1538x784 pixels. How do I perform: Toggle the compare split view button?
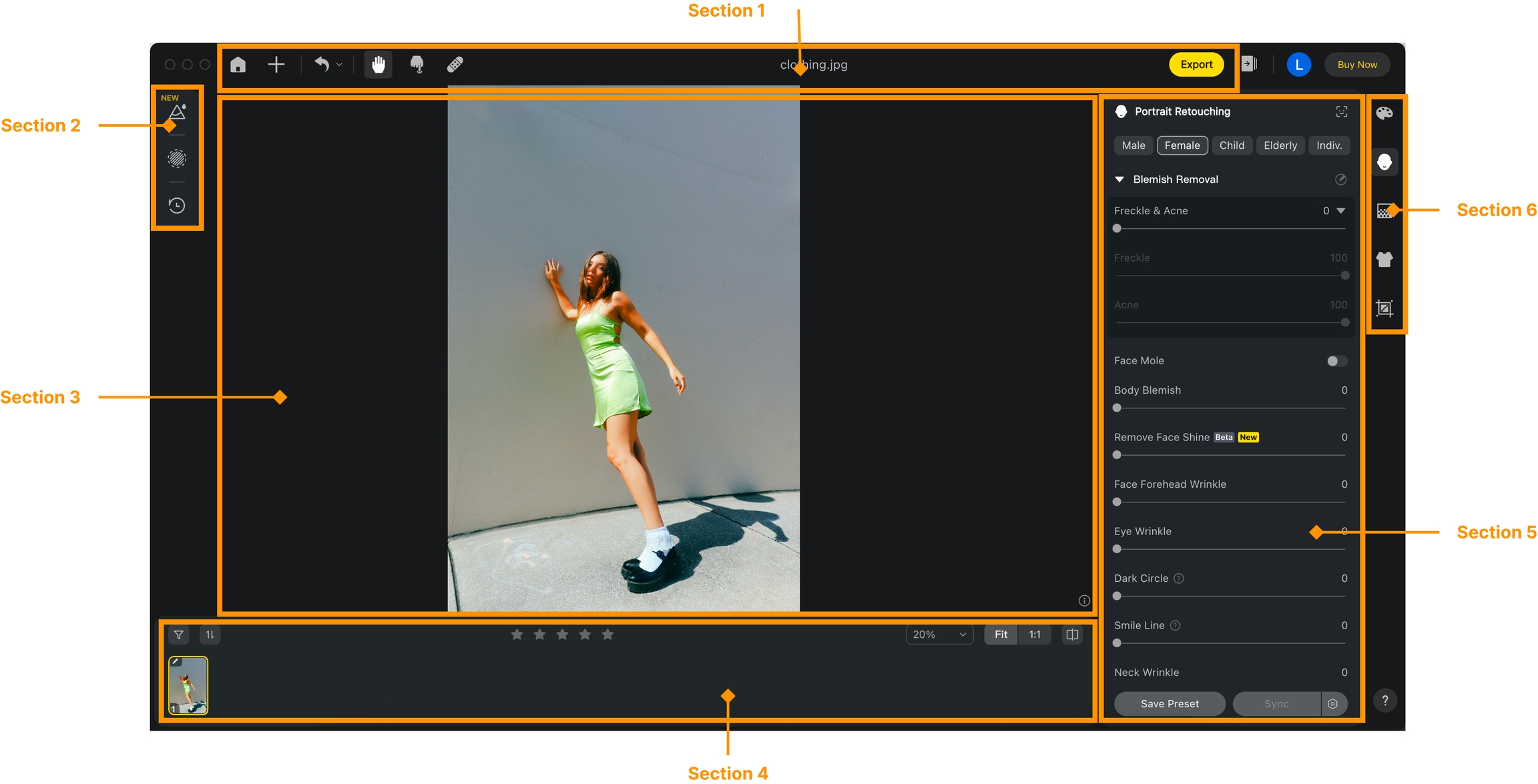[x=1072, y=635]
